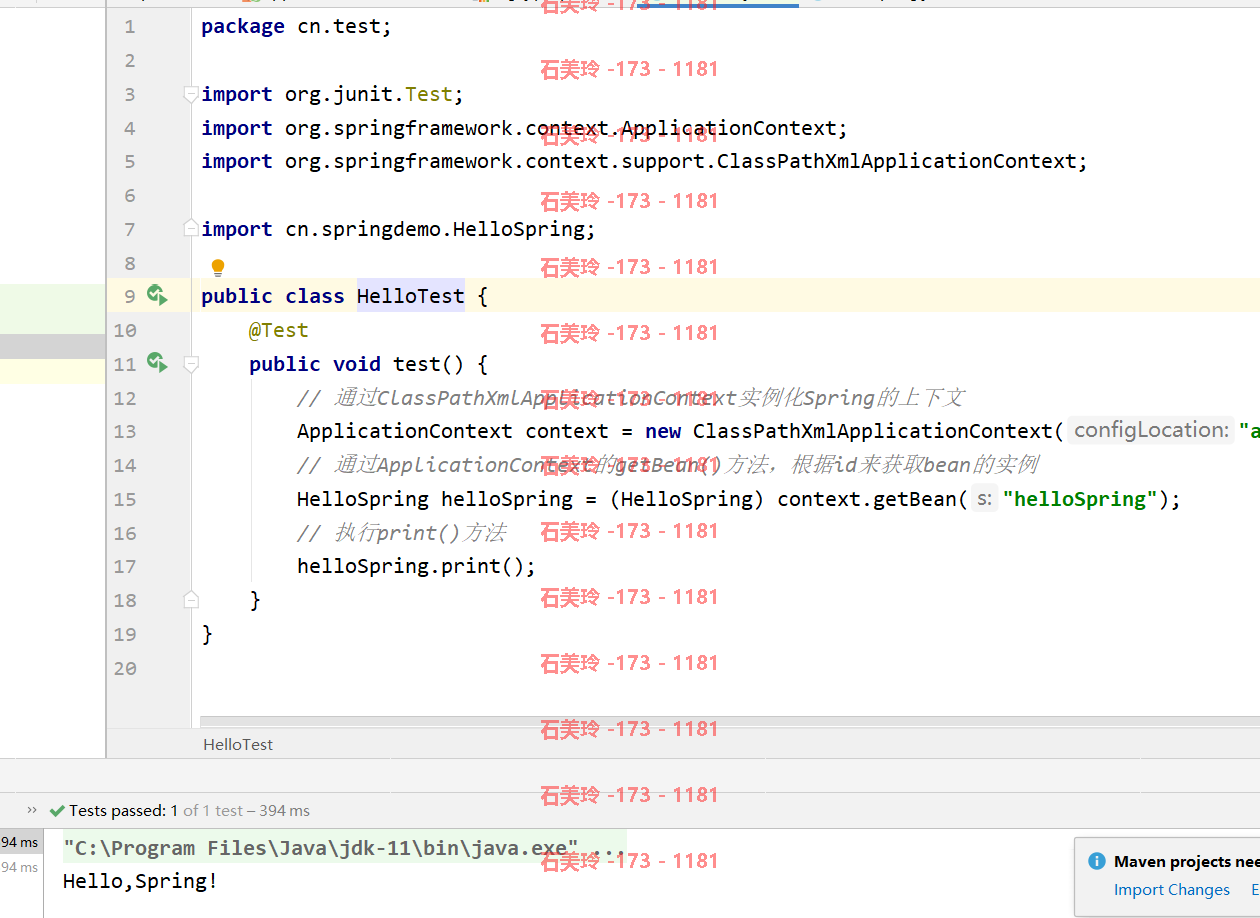Collapse the test() method fold marker on line 11
Viewport: 1260px width, 918px height.
tap(191, 364)
